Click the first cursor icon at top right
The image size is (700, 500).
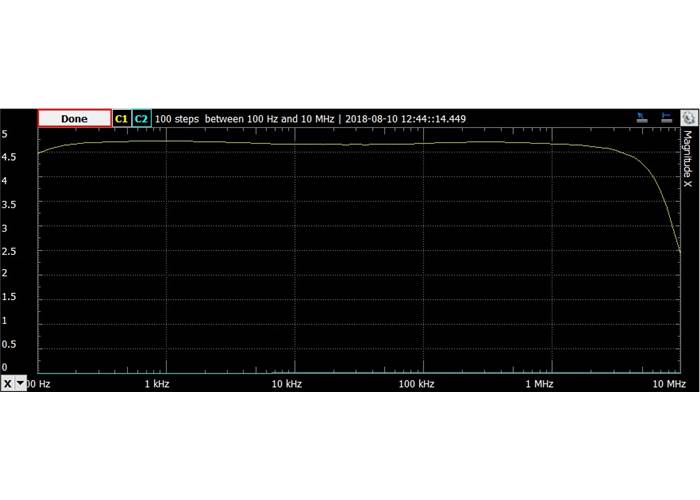pos(643,118)
